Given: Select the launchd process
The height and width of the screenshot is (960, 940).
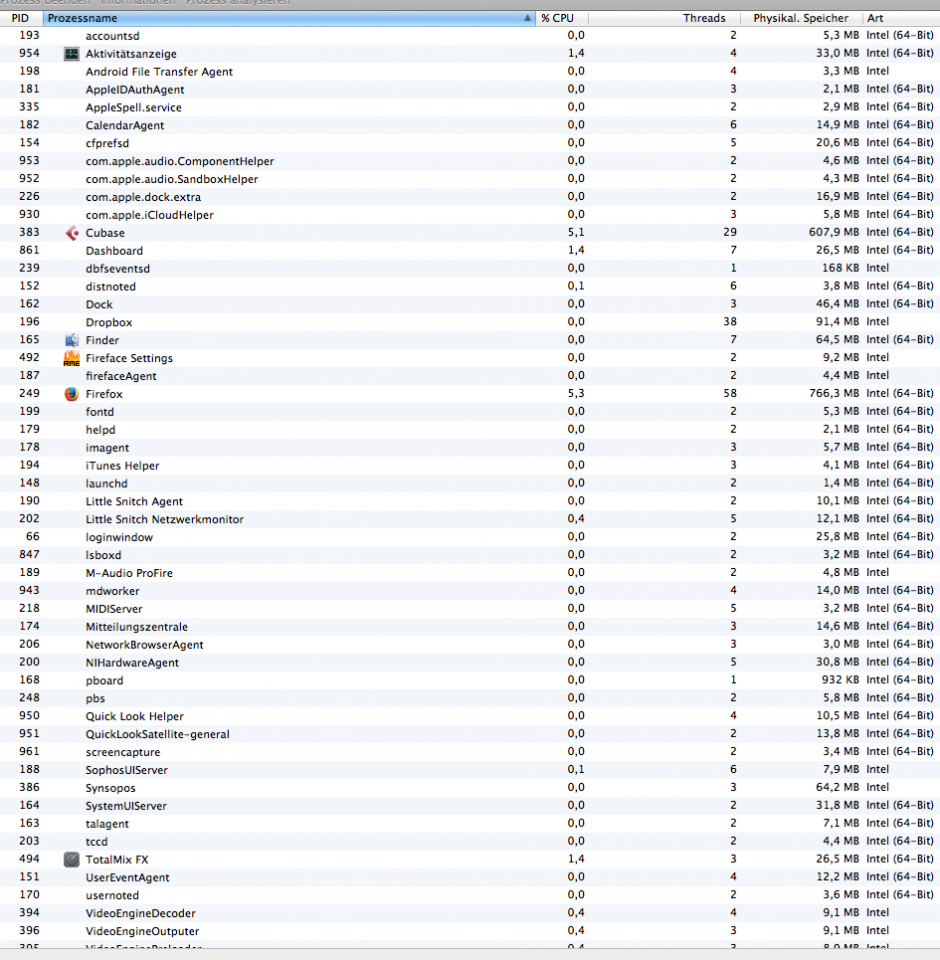Looking at the screenshot, I should tap(107, 484).
